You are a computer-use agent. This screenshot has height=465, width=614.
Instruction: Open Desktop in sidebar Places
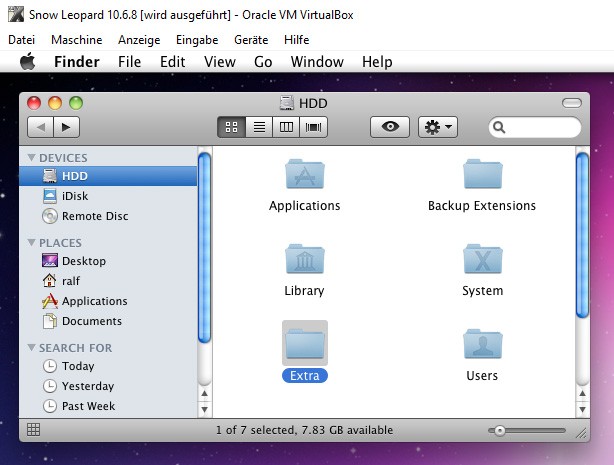coord(108,261)
